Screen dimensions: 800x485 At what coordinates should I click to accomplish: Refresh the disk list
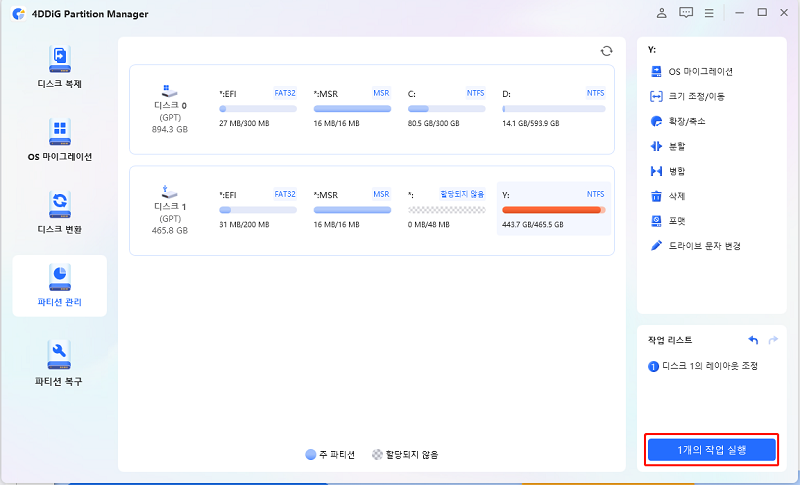coord(606,51)
